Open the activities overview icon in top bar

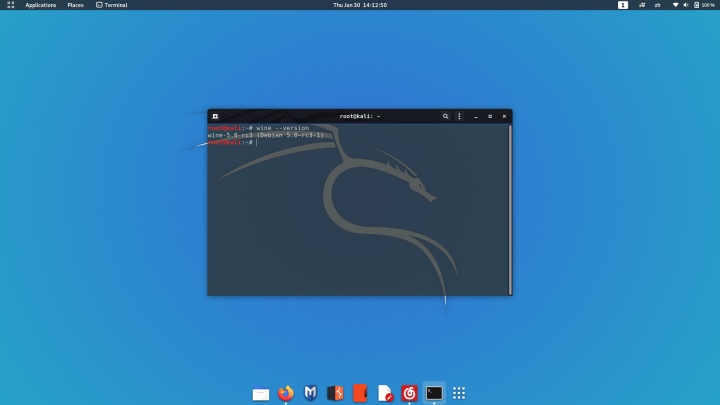(11, 5)
